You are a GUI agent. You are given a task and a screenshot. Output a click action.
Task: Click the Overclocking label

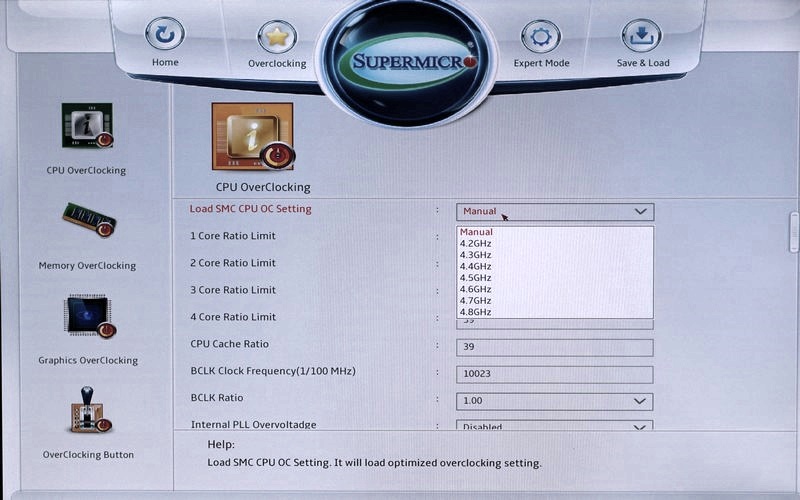coord(277,64)
